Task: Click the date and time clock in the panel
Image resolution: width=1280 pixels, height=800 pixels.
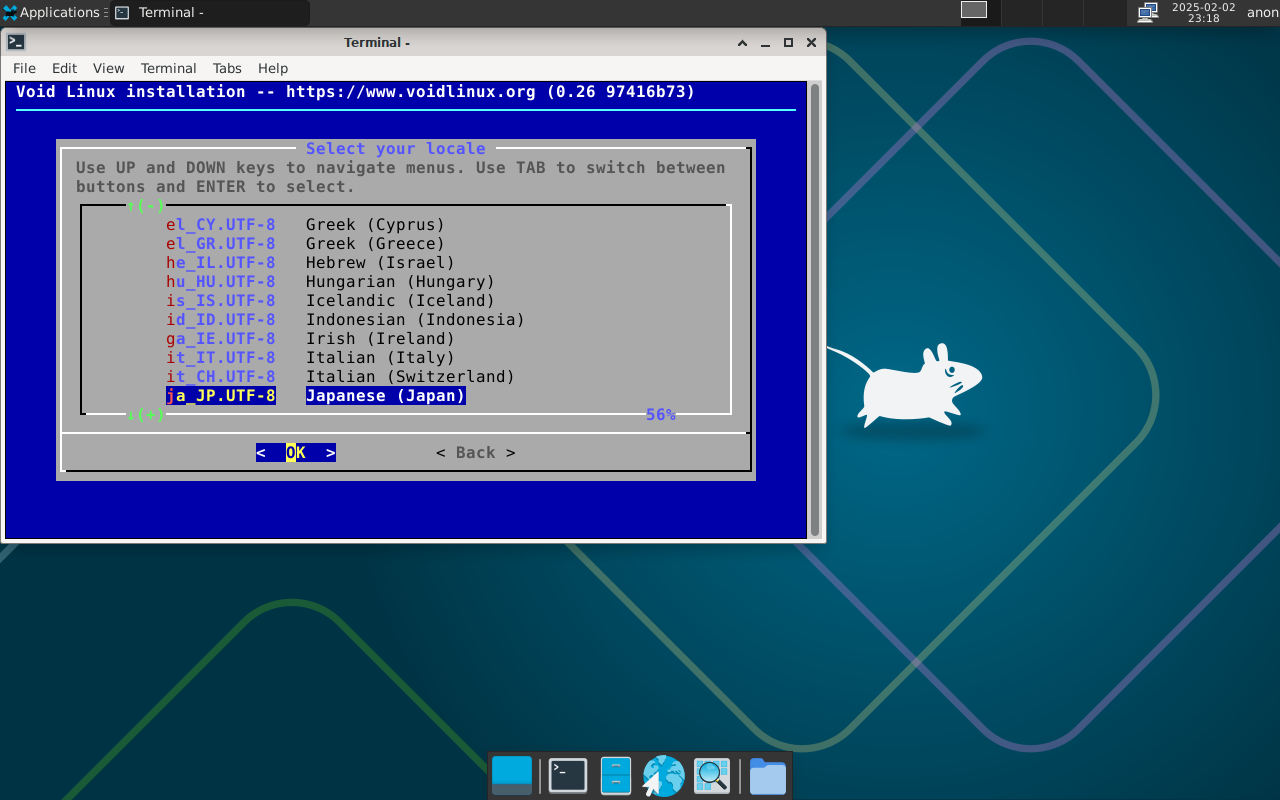Action: (1204, 13)
